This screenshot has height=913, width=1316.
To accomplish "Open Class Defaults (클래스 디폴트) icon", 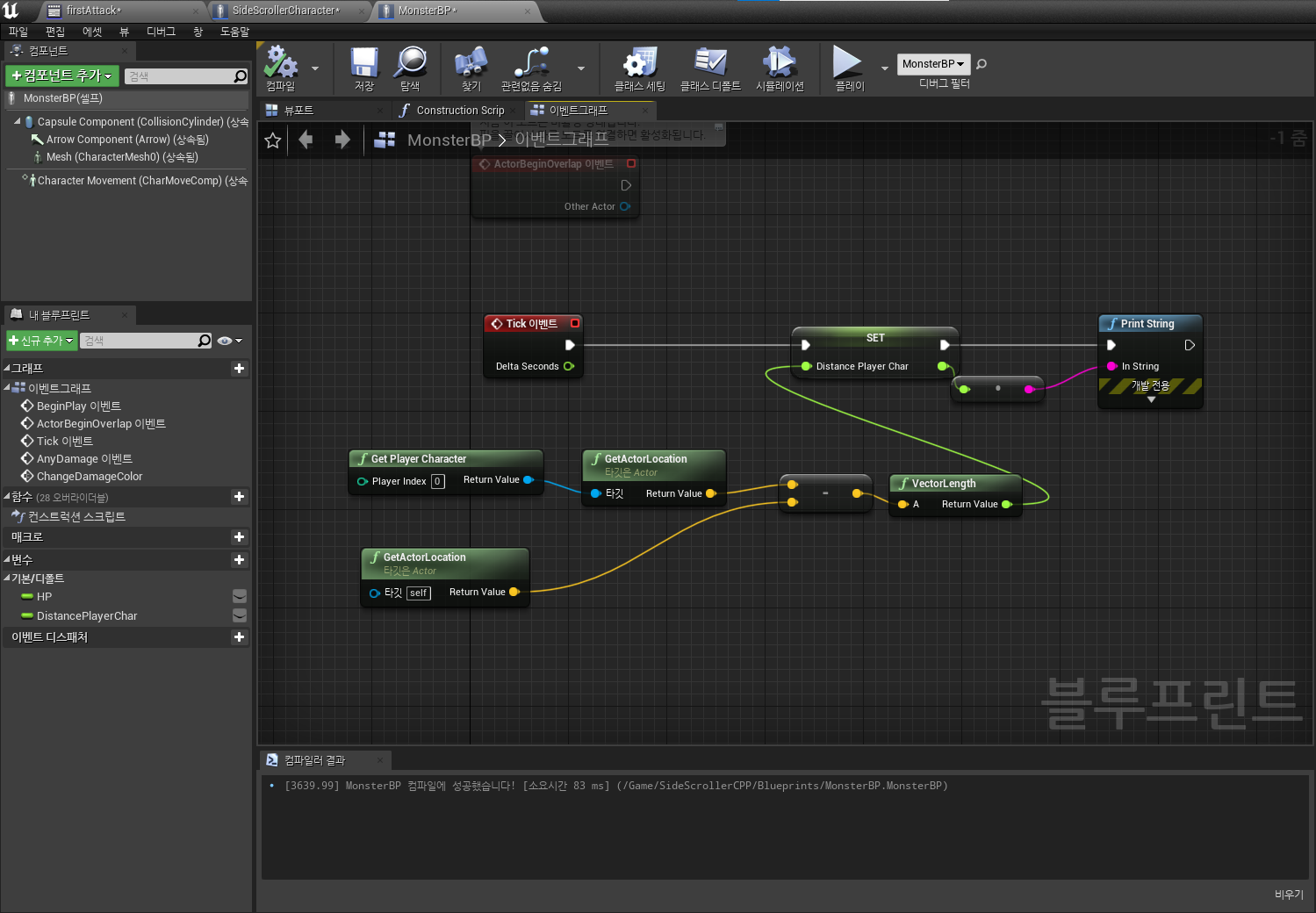I will pos(710,63).
